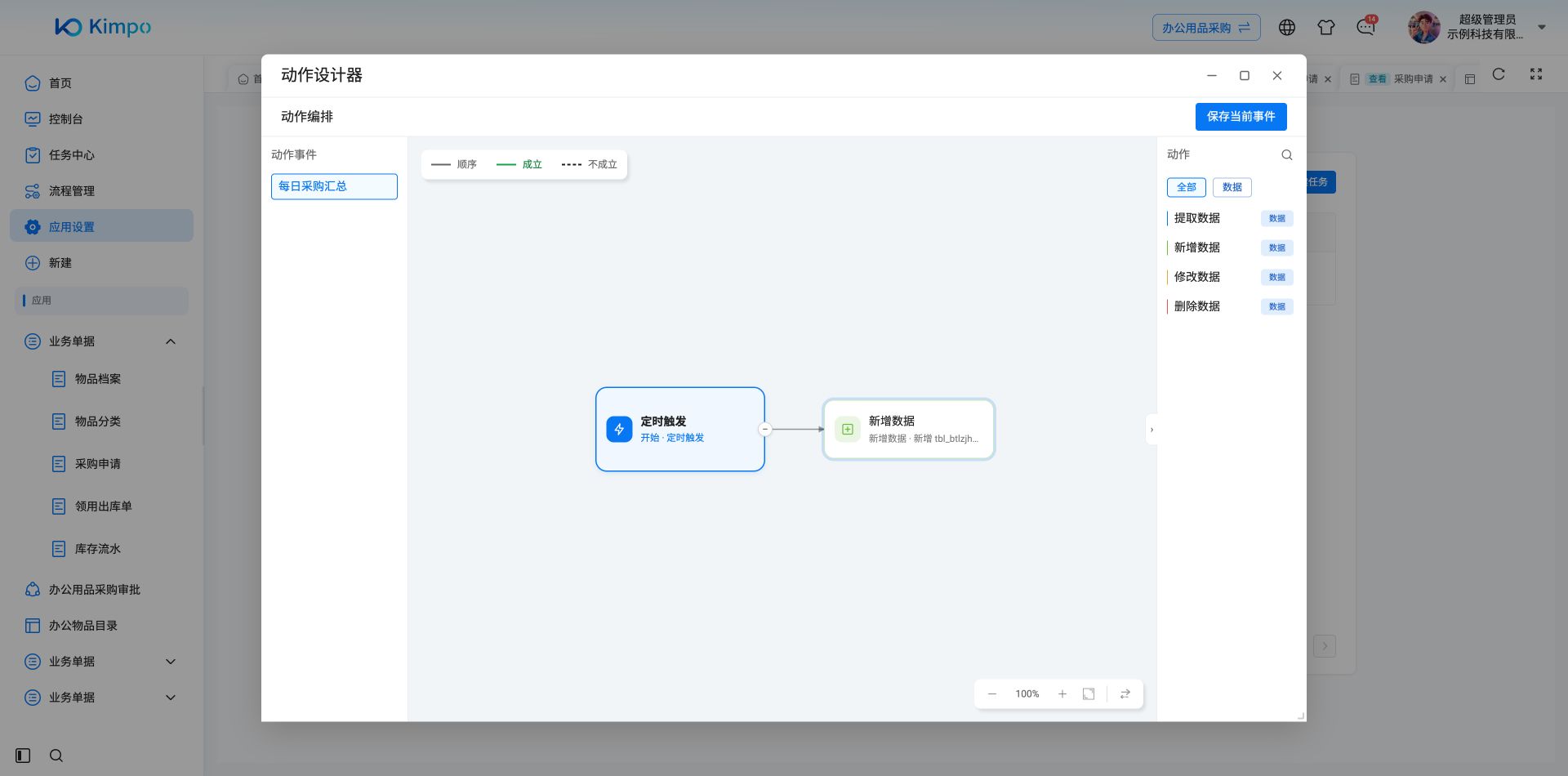Select the 数据 action filter
Viewport: 1568px width, 776px height.
[x=1232, y=187]
